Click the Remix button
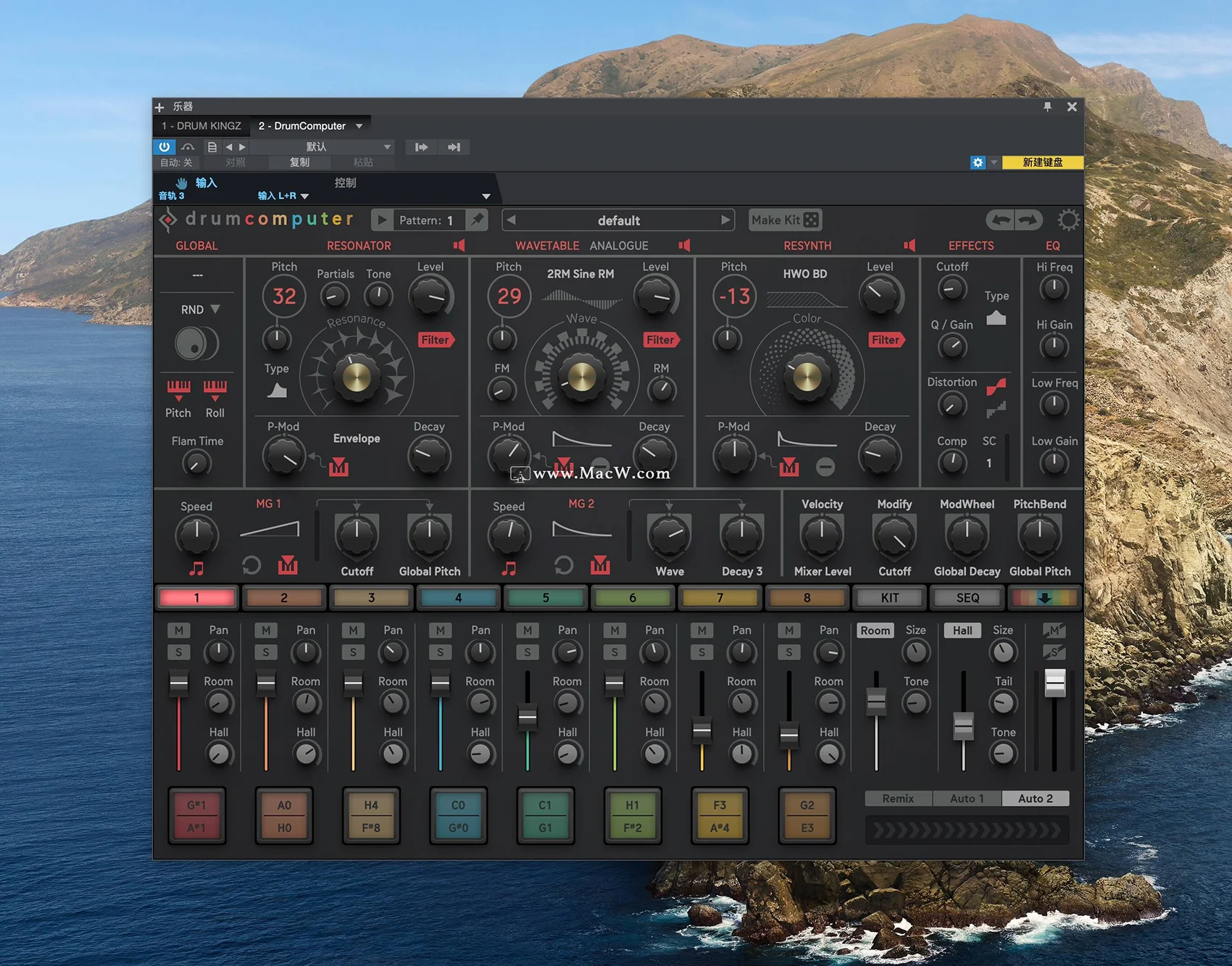The width and height of the screenshot is (1232, 966). coord(899,799)
